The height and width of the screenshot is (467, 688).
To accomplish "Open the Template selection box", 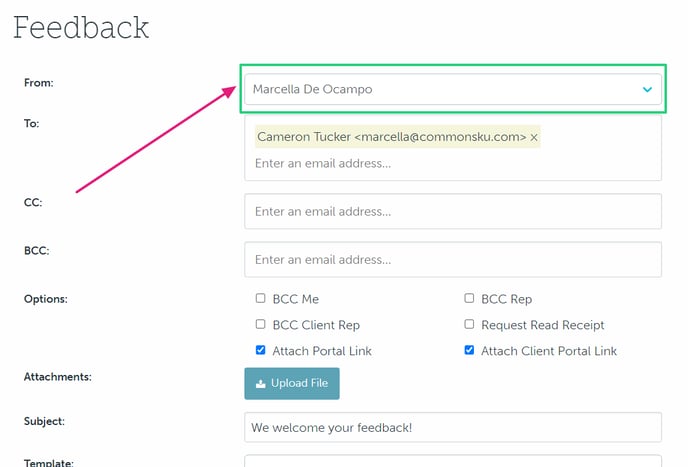I will [452, 461].
